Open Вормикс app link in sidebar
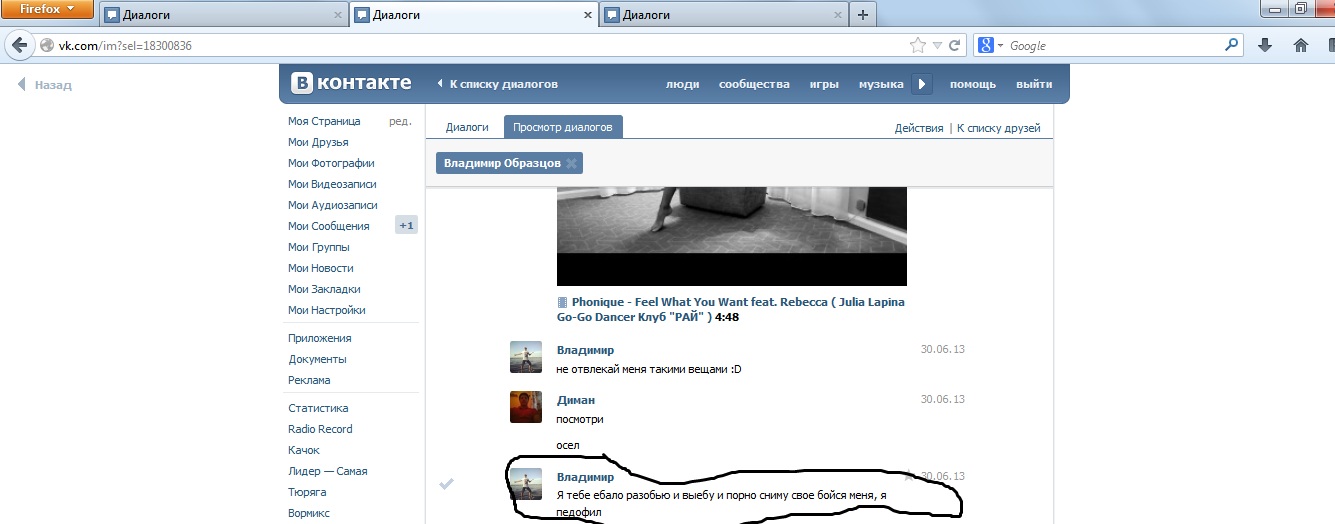1335x524 pixels. (x=309, y=513)
